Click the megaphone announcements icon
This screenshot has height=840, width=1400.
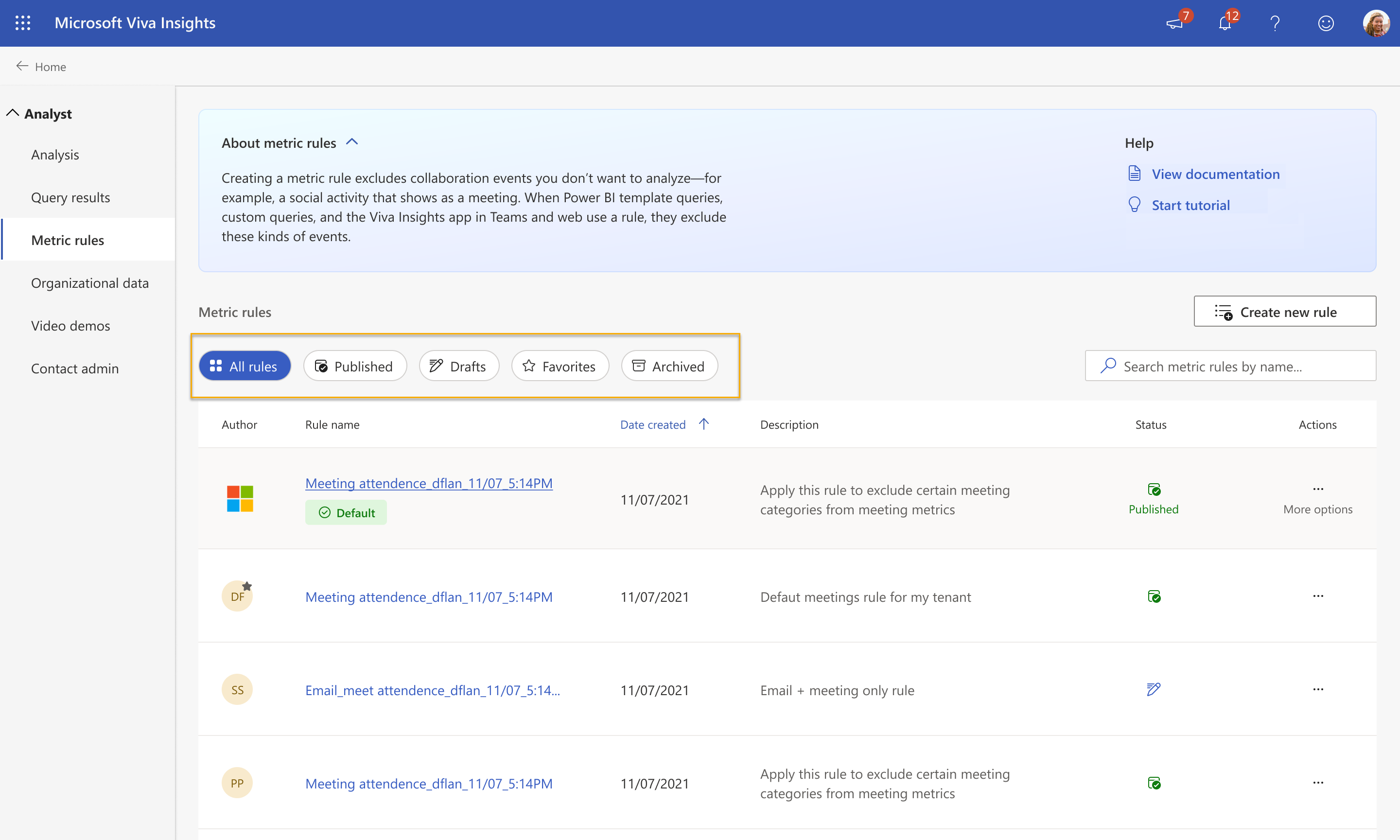tap(1175, 23)
